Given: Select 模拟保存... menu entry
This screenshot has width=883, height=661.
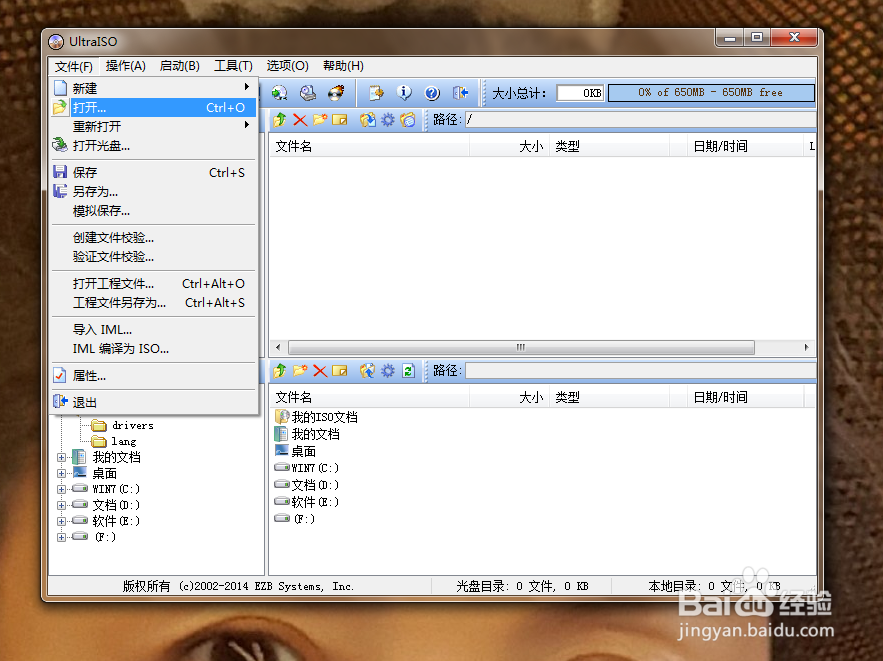Looking at the screenshot, I should tap(154, 211).
